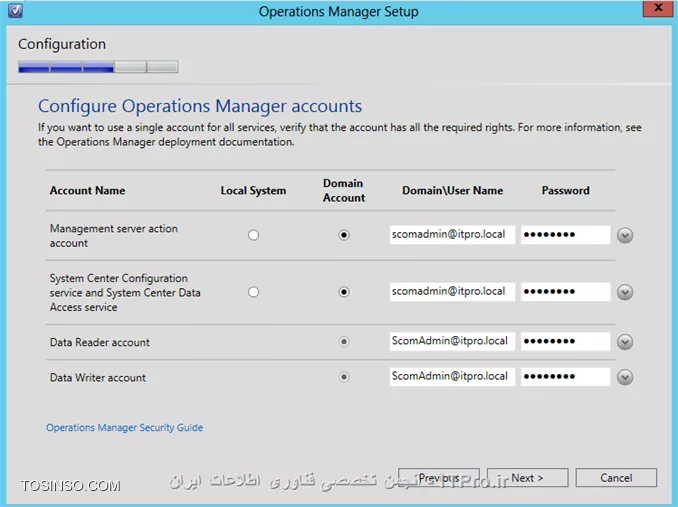Viewport: 678px width, 507px height.
Task: Click the Local System column header
Action: tap(253, 191)
